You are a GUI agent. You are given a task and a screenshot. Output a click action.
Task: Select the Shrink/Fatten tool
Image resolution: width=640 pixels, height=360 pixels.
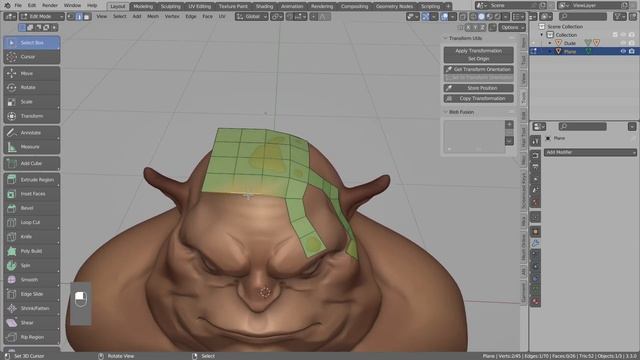pyautogui.click(x=31, y=308)
